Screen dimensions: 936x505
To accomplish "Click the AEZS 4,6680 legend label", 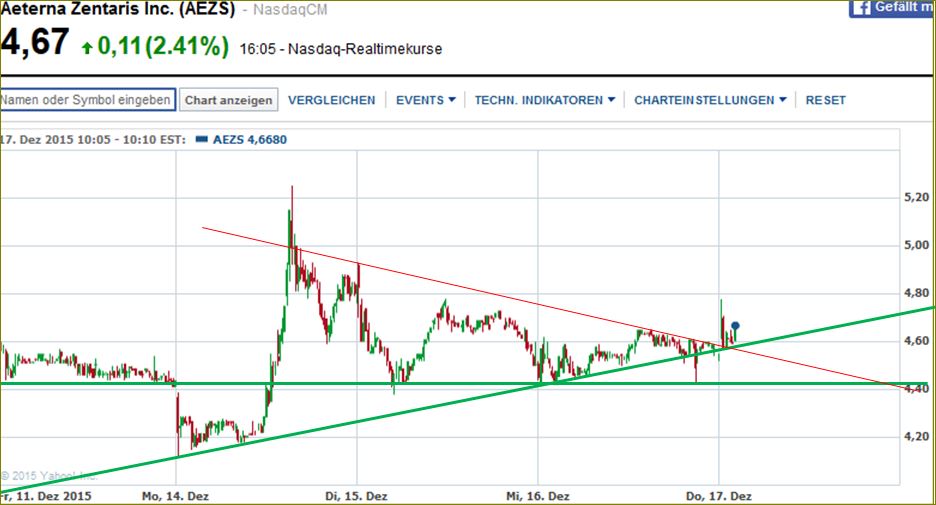I will click(x=250, y=140).
